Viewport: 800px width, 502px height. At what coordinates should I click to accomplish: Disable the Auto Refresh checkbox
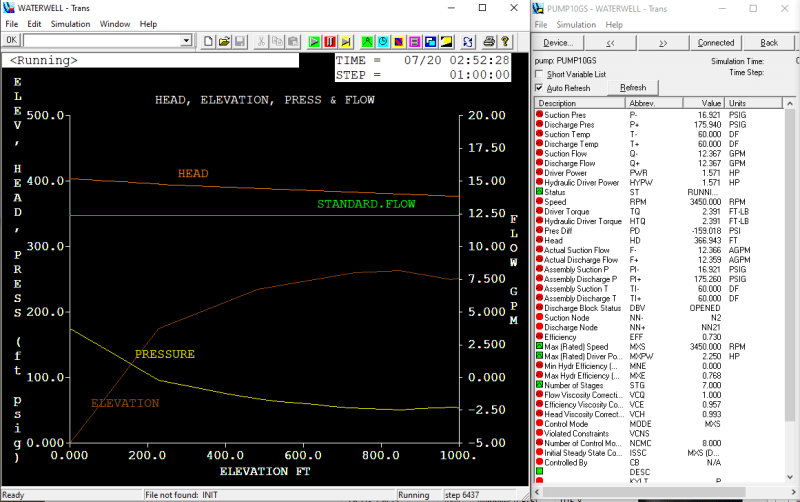pos(539,88)
